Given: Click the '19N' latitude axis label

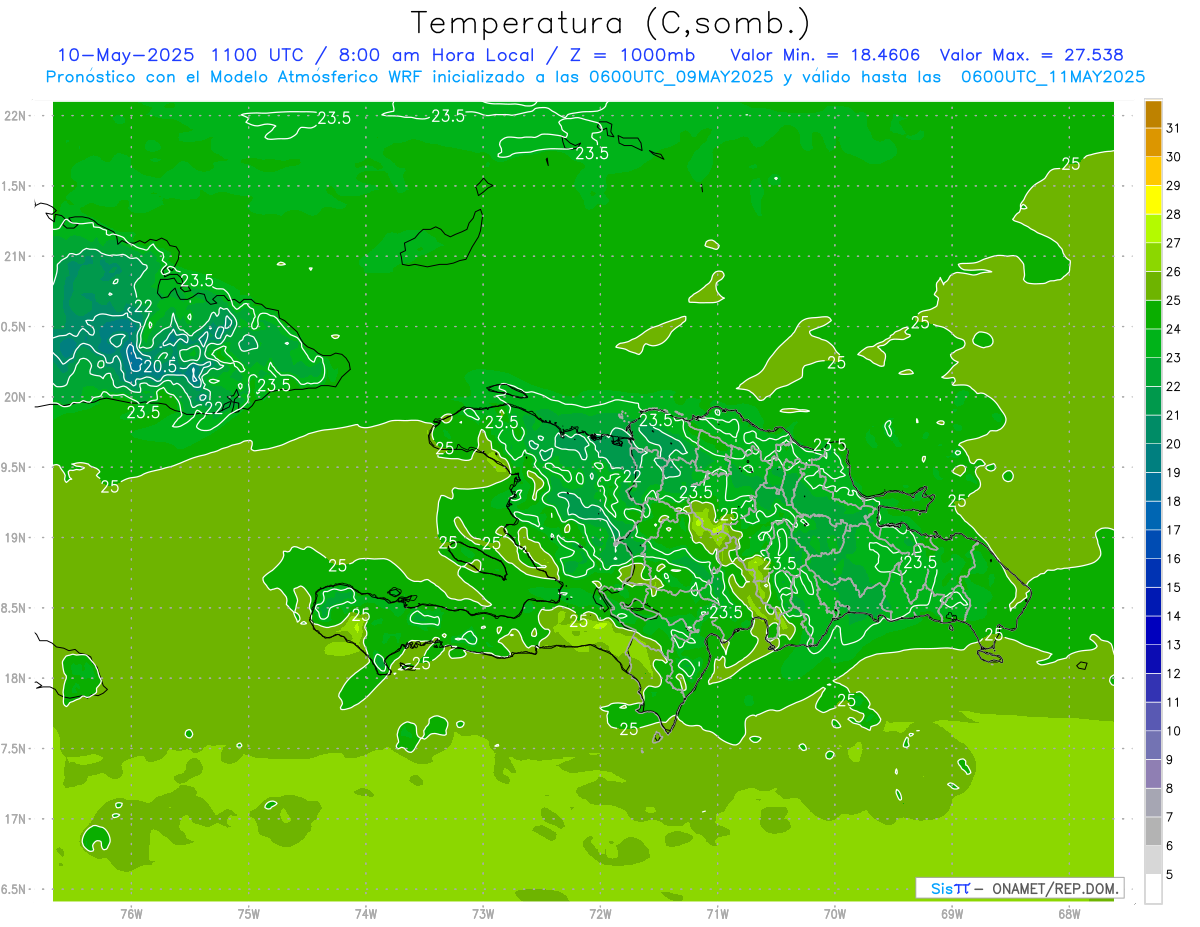Looking at the screenshot, I should [16, 538].
